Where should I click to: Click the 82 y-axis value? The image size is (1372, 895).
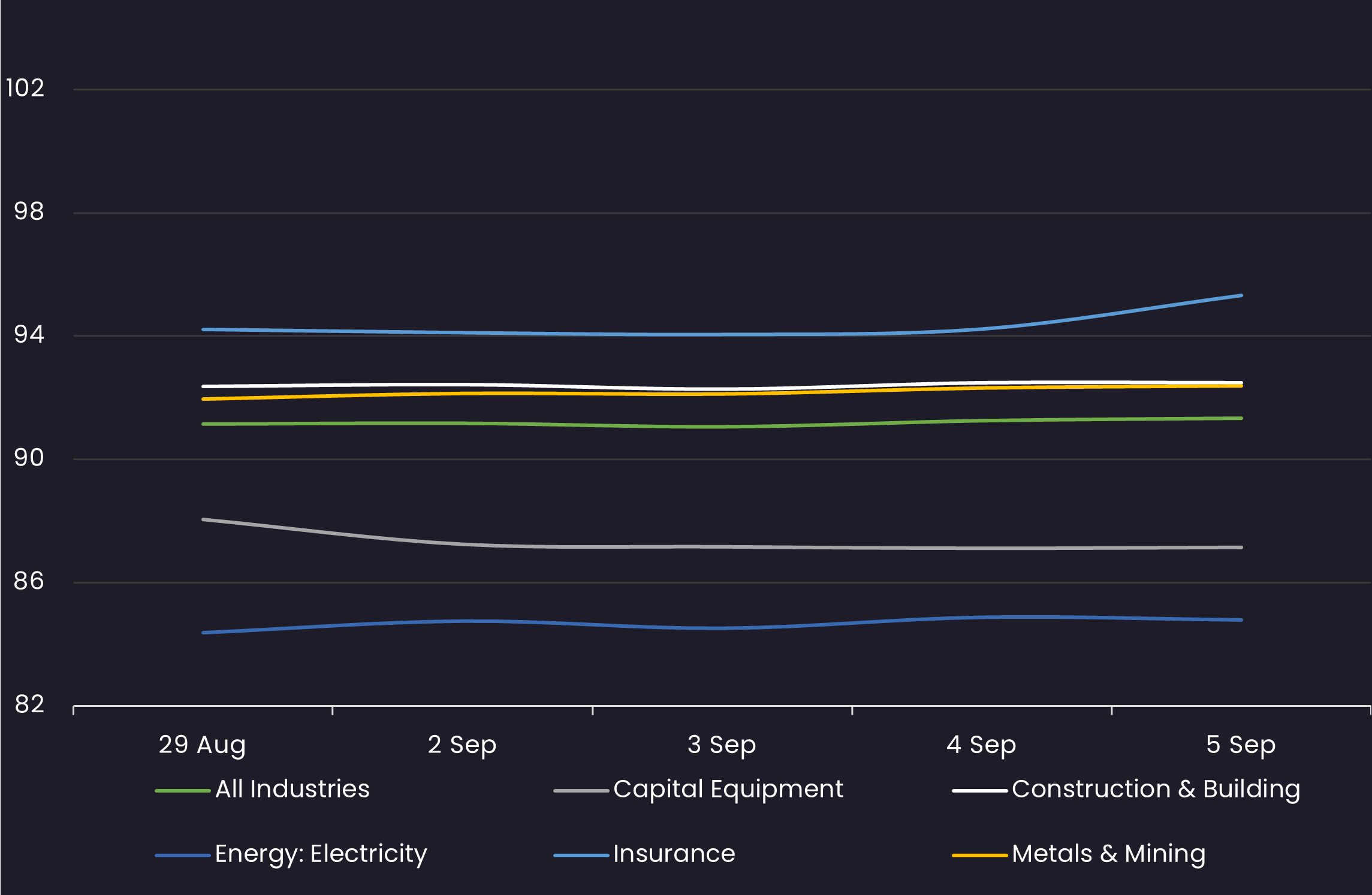(29, 704)
